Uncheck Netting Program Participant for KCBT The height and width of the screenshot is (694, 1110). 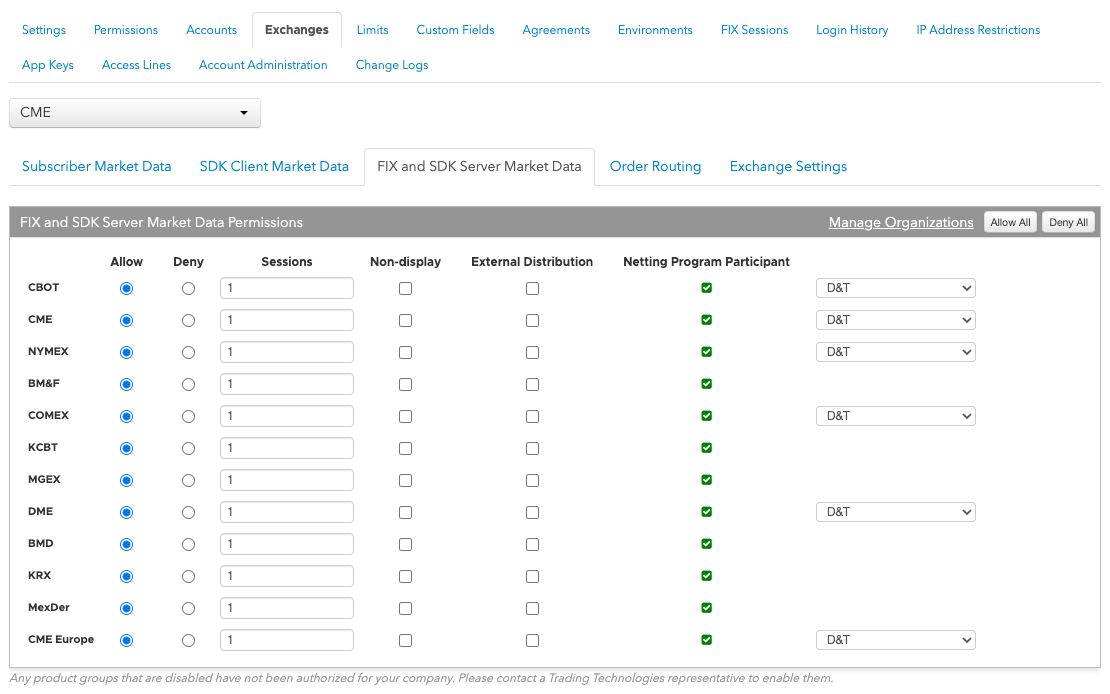(x=706, y=448)
